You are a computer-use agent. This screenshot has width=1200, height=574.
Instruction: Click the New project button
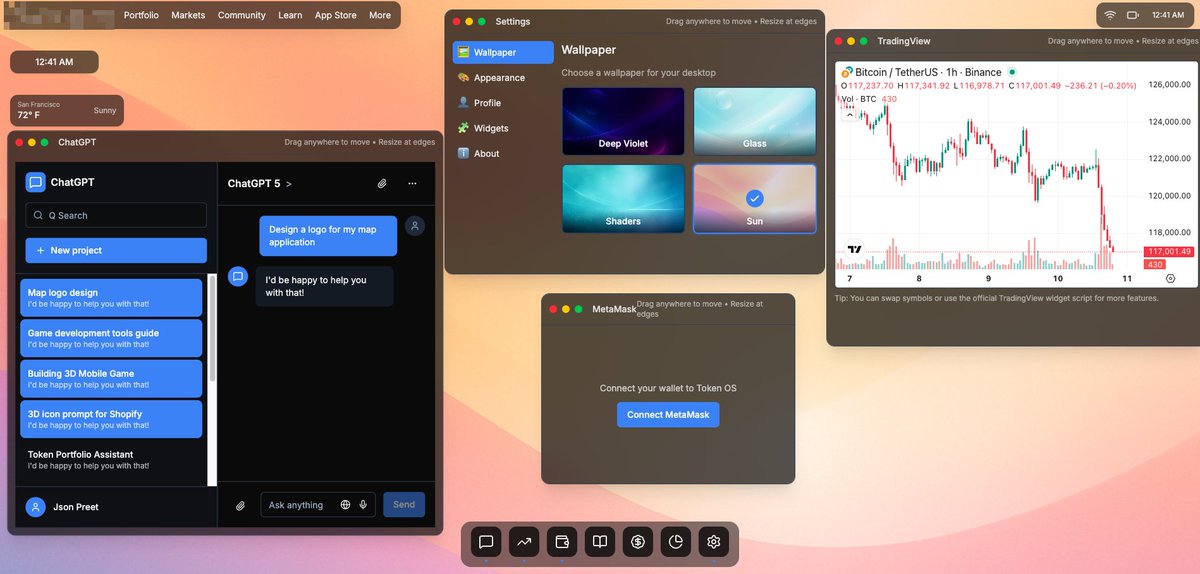pos(116,250)
